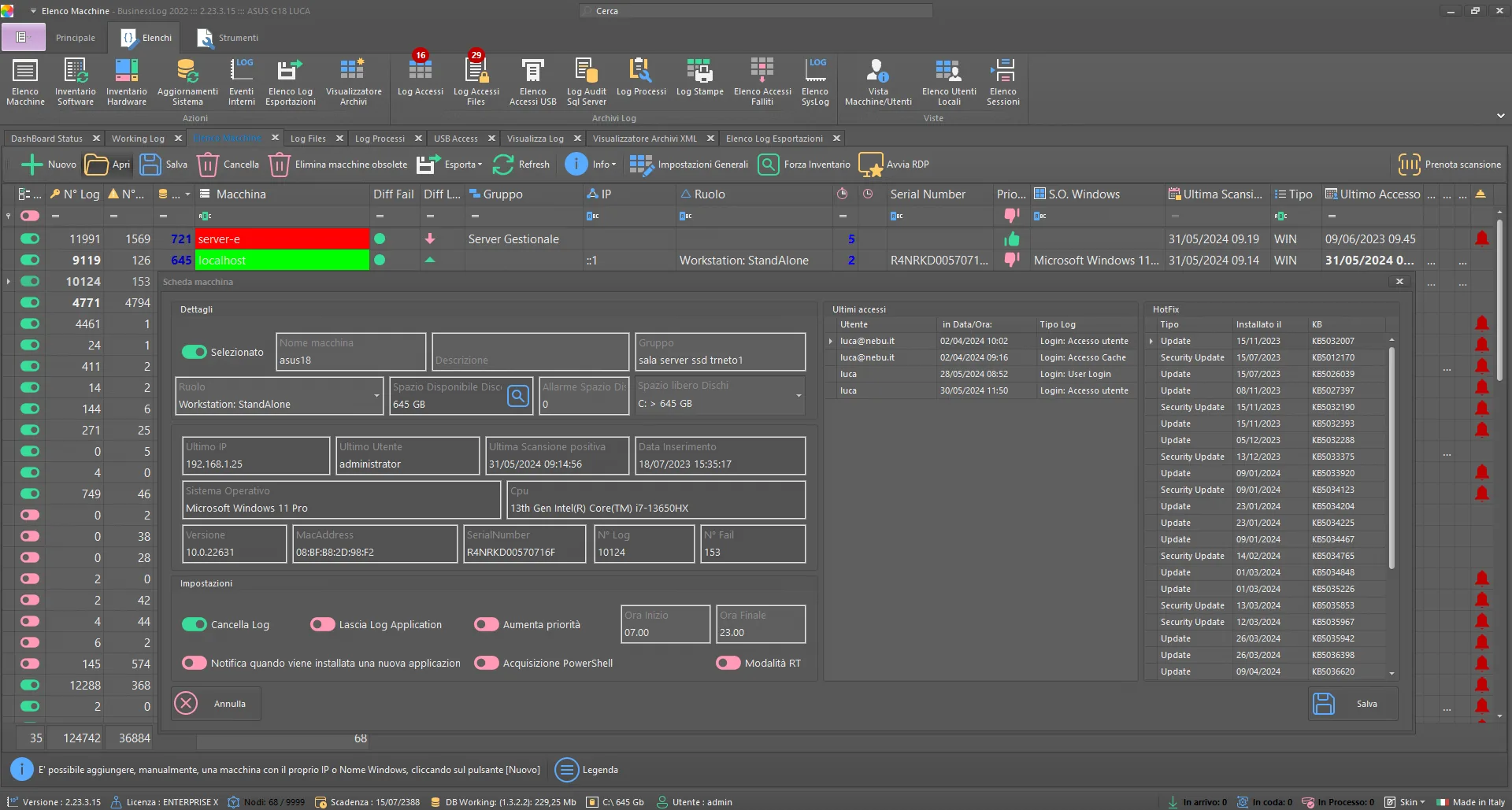Viewport: 1512px width, 810px height.
Task: Switch to the Strumenti ribbon tab
Action: [227, 38]
